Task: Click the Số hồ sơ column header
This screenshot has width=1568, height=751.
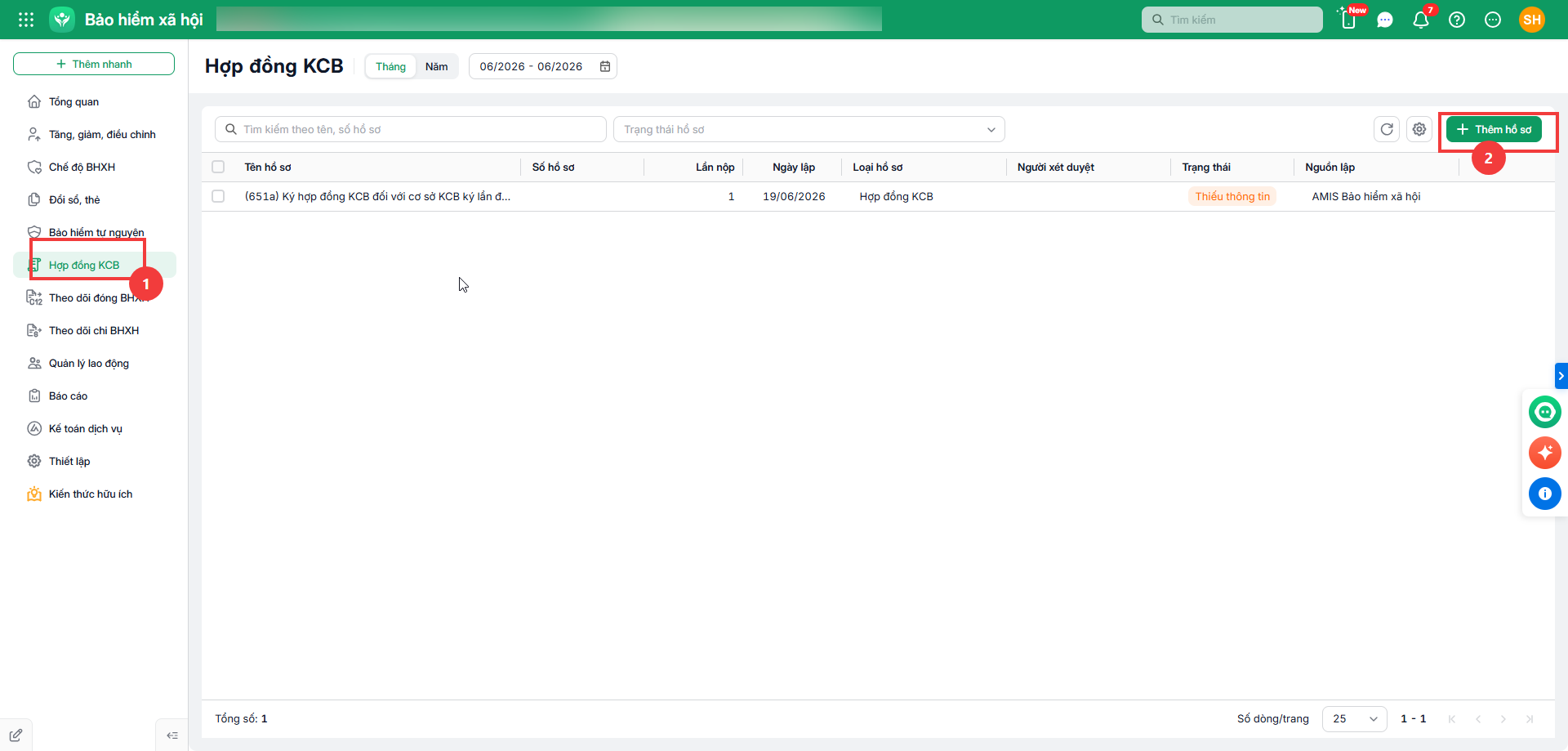Action: 553,167
